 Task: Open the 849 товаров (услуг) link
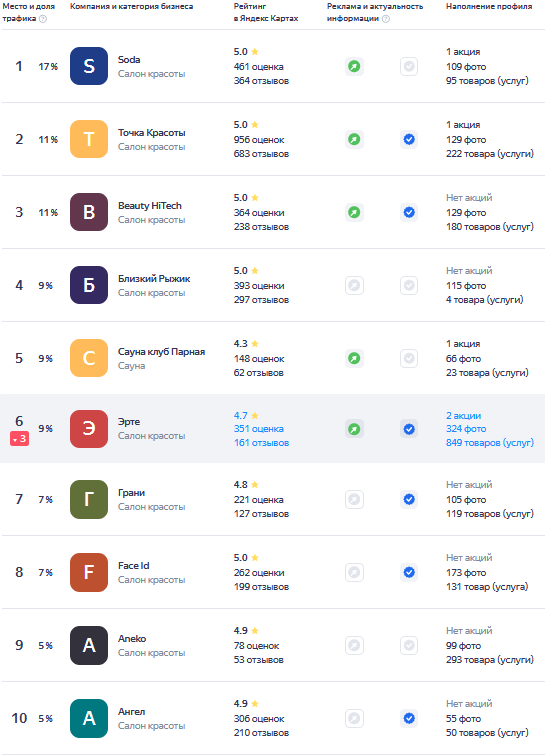click(490, 443)
